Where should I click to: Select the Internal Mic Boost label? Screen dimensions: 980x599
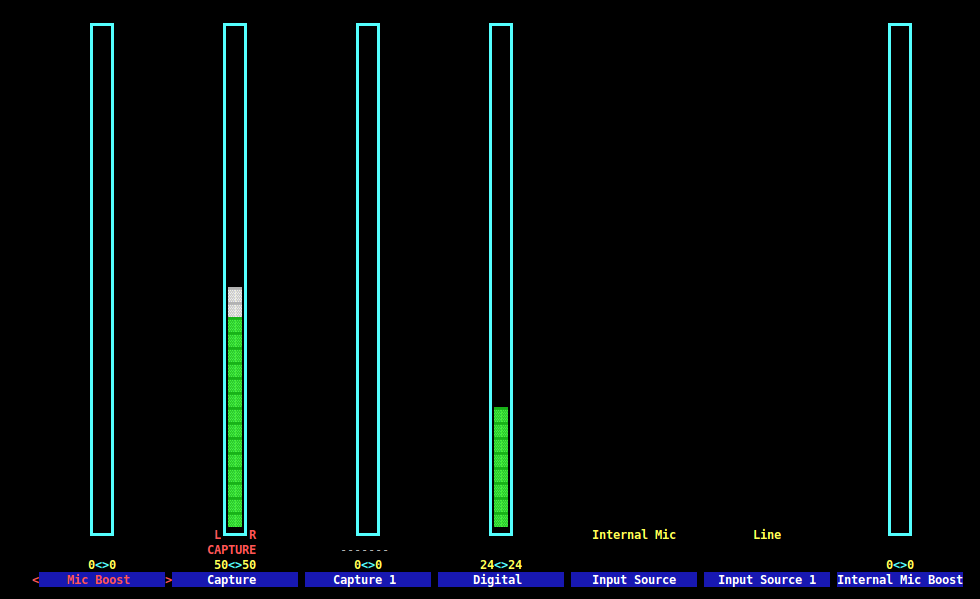pyautogui.click(x=900, y=580)
